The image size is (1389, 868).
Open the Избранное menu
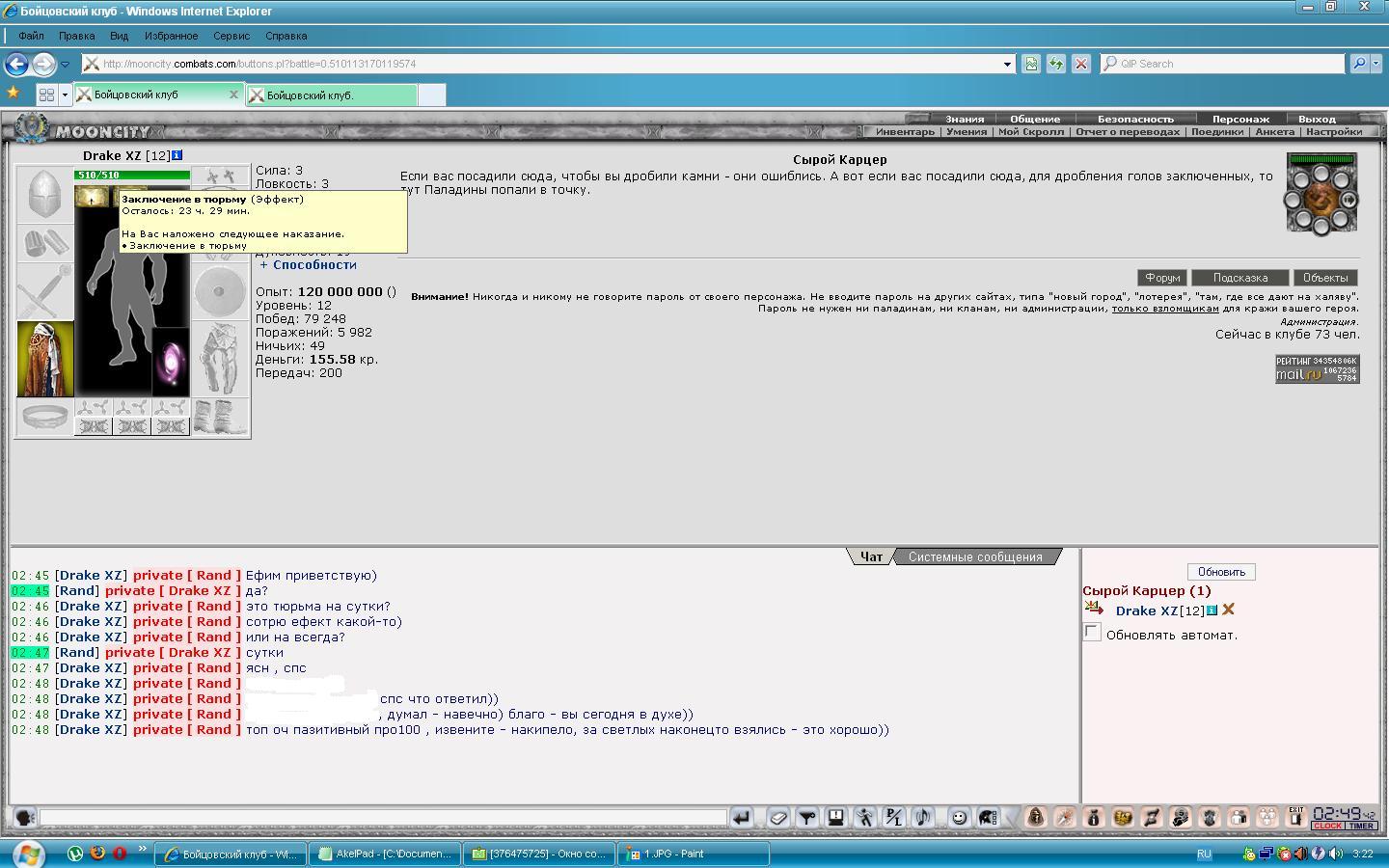(x=171, y=36)
